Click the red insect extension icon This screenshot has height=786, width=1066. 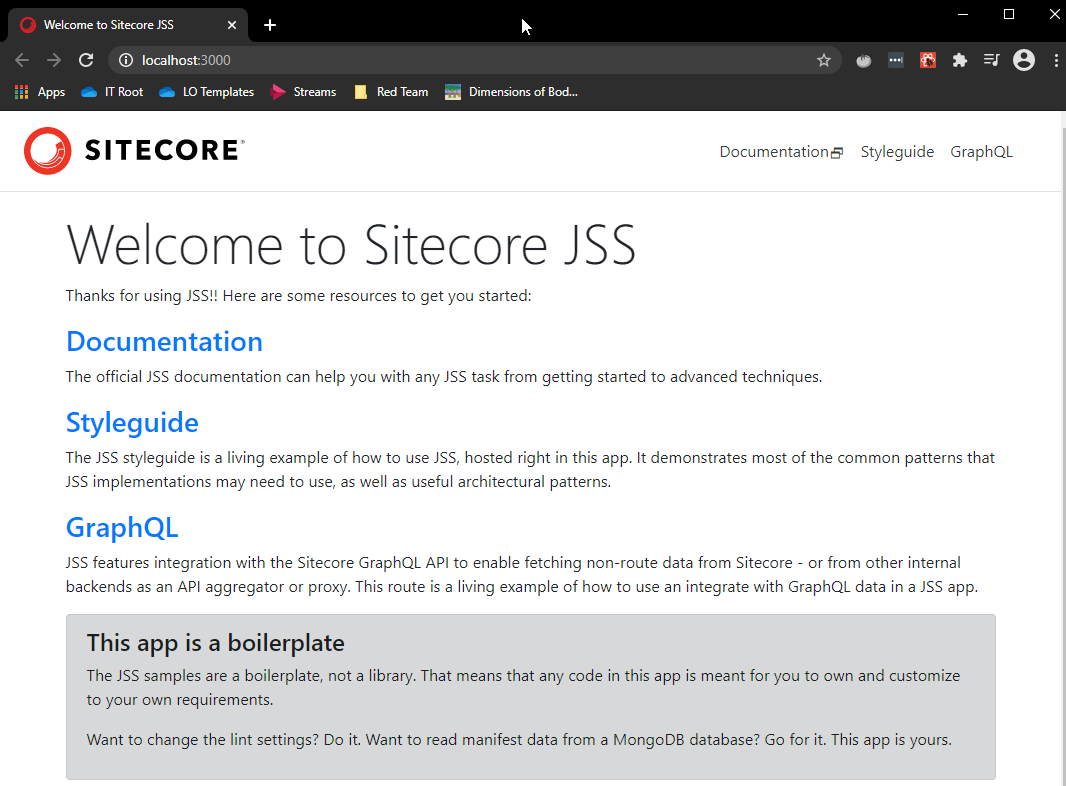928,60
